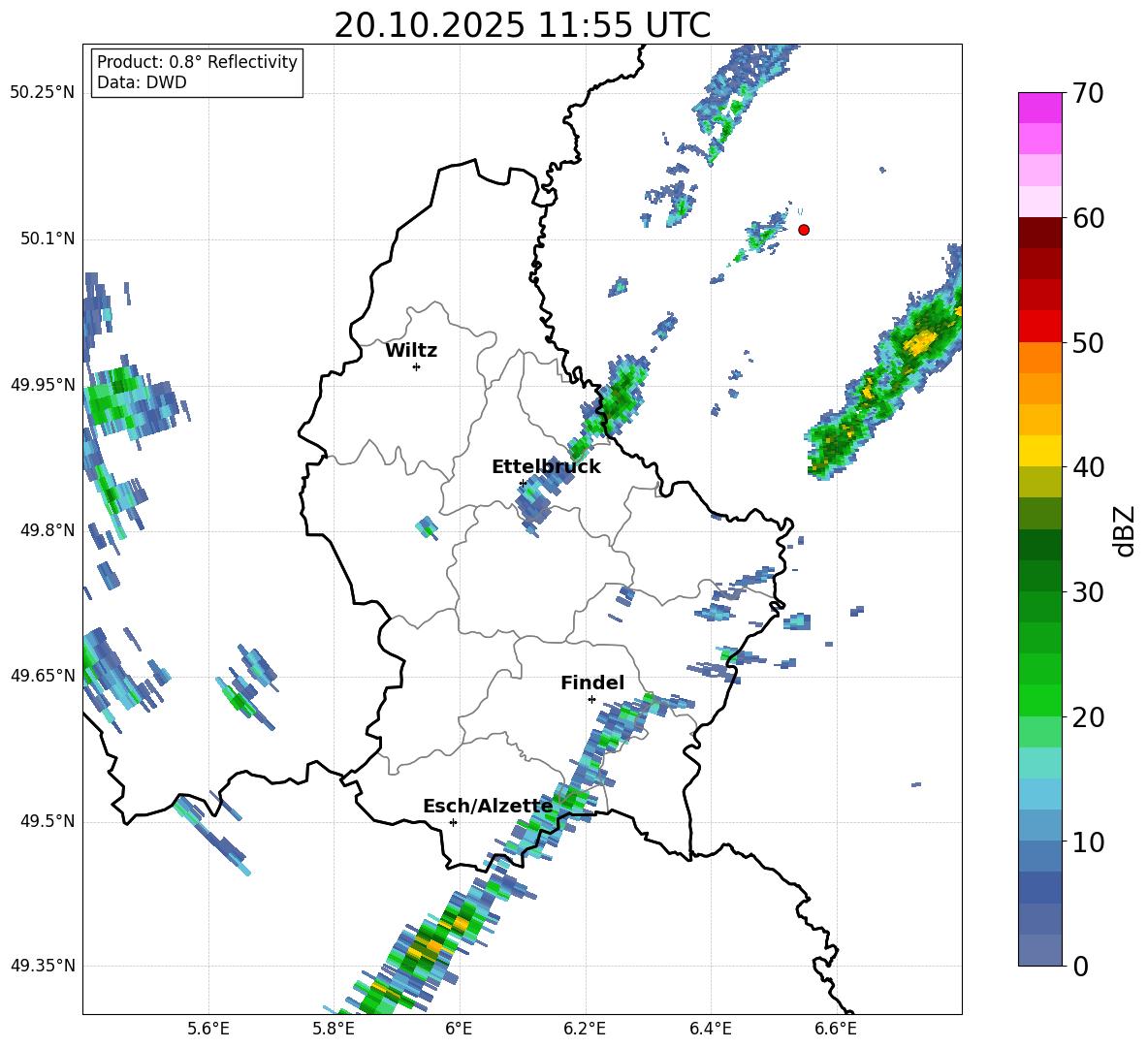Click the Wiltz city label
1148x1048 pixels.
(x=411, y=351)
